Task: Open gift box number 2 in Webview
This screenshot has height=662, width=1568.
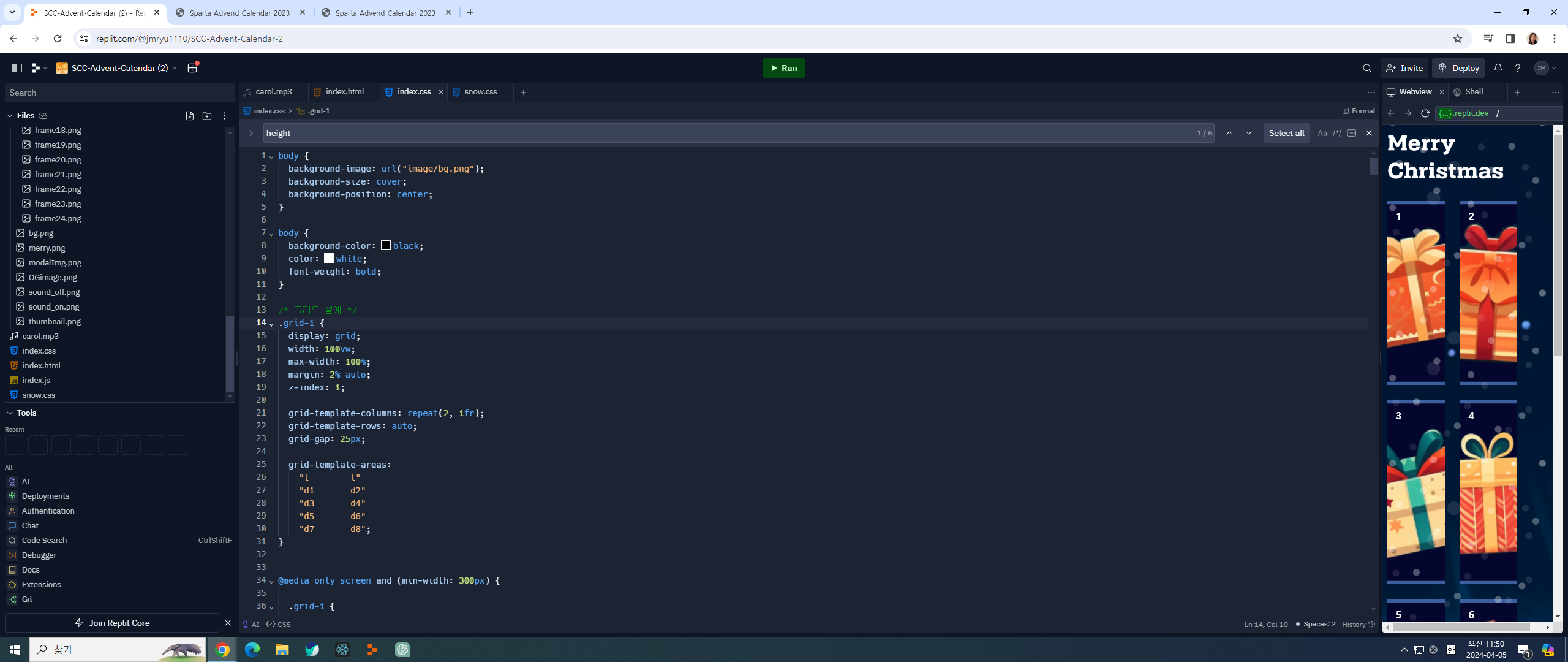Action: point(1488,293)
